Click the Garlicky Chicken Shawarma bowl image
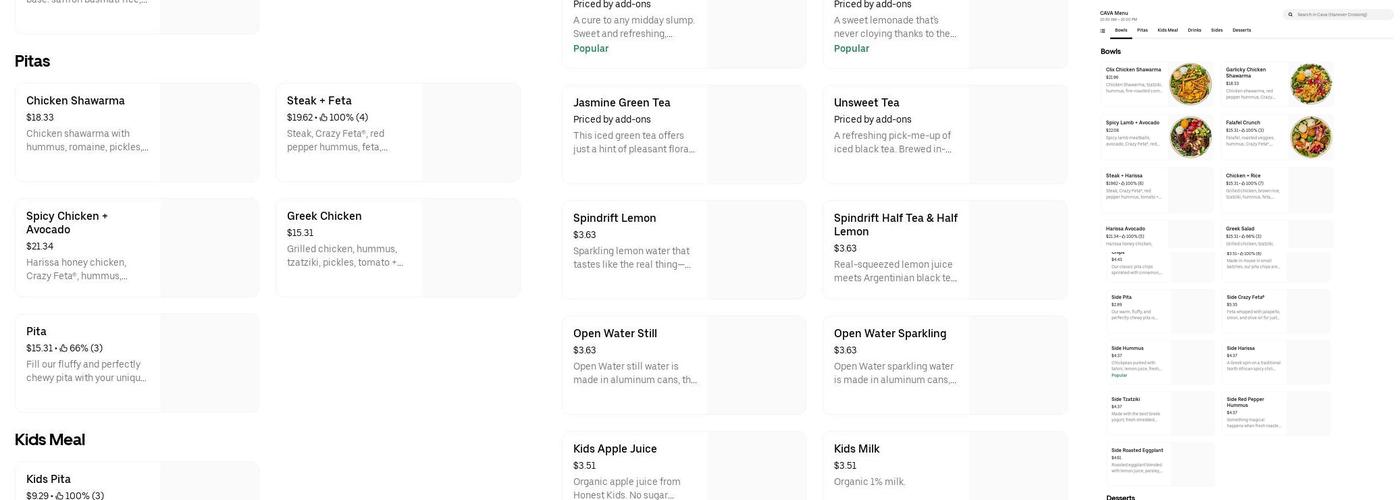The width and height of the screenshot is (1400, 500). click(1310, 84)
